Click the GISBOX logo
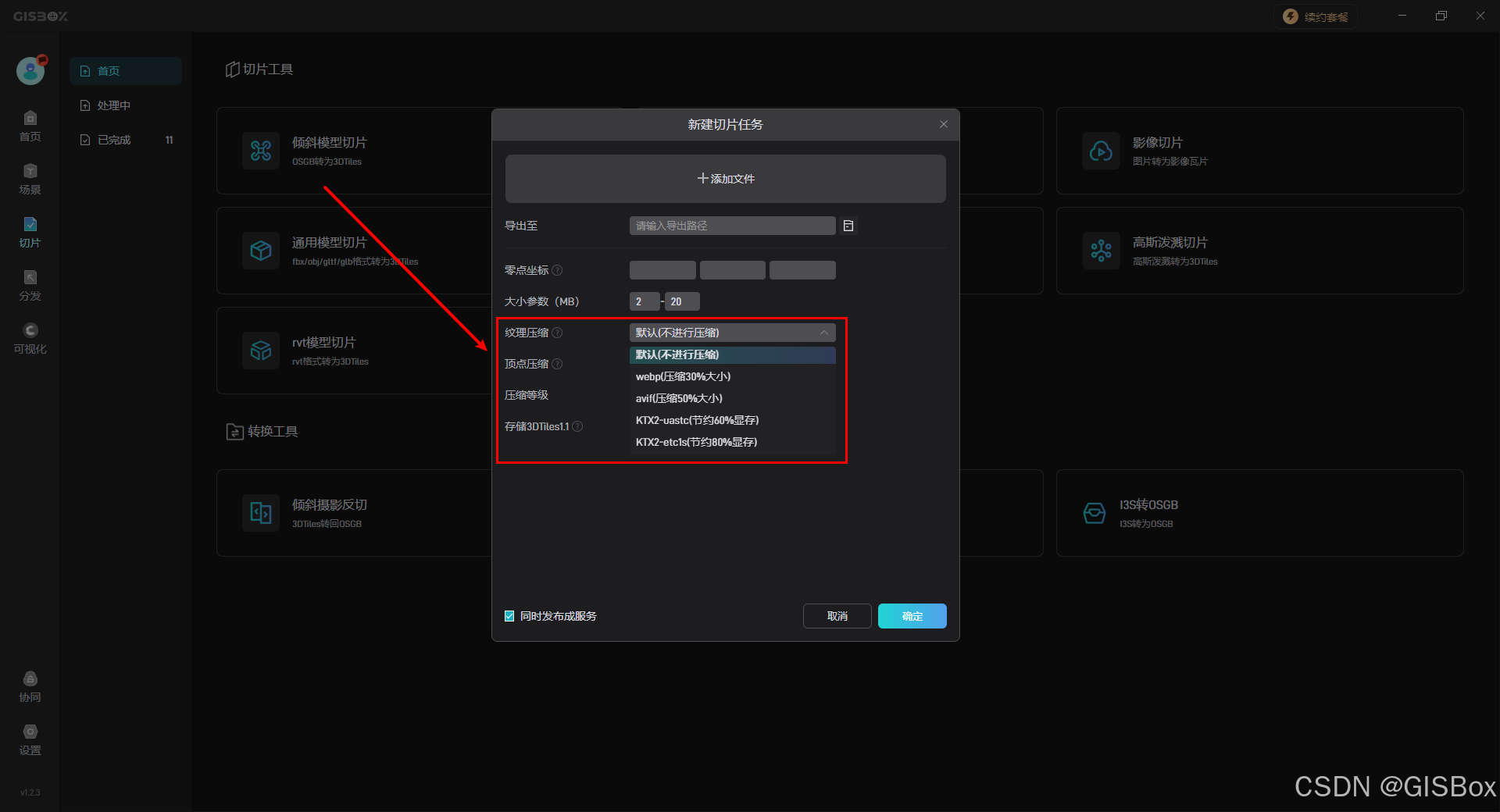 41,16
